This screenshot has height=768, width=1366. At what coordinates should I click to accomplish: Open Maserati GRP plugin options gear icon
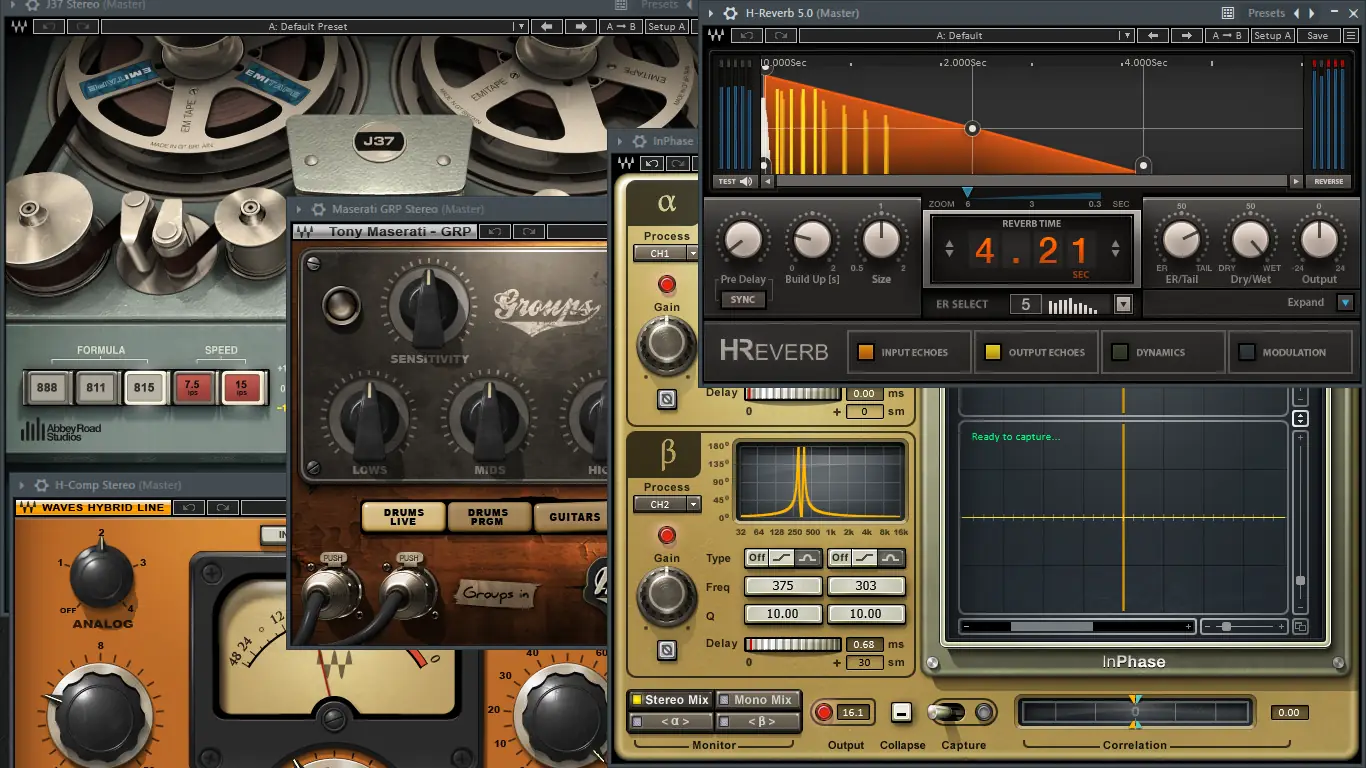(318, 209)
